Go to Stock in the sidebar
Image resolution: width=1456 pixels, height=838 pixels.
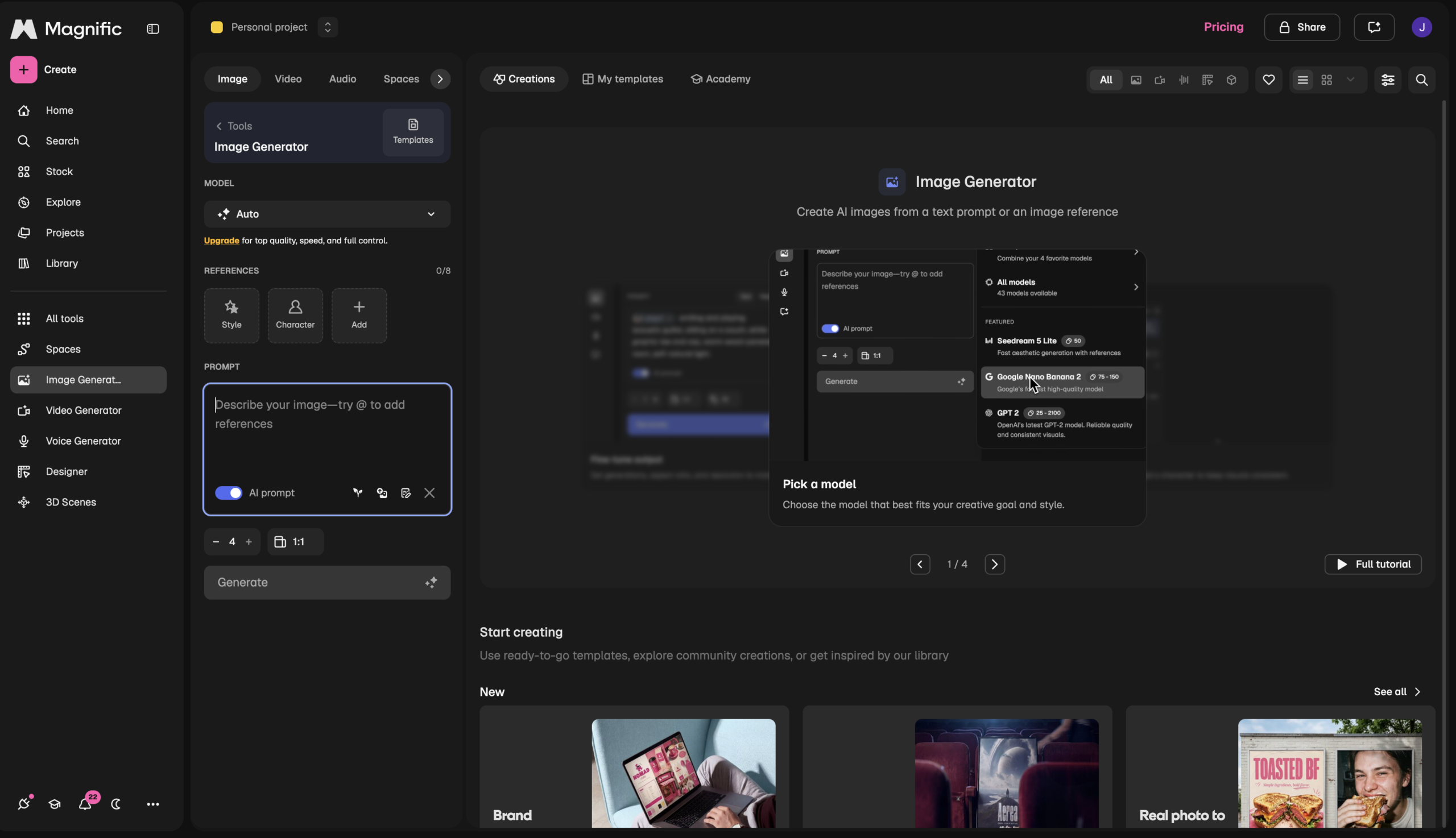point(88,172)
